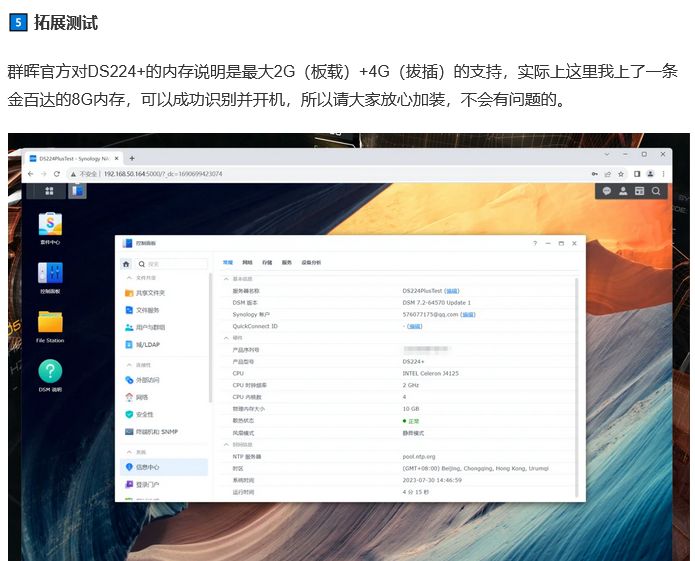695x561 pixels.
Task: Collapse the 基本信息 section chevron
Action: pos(226,279)
